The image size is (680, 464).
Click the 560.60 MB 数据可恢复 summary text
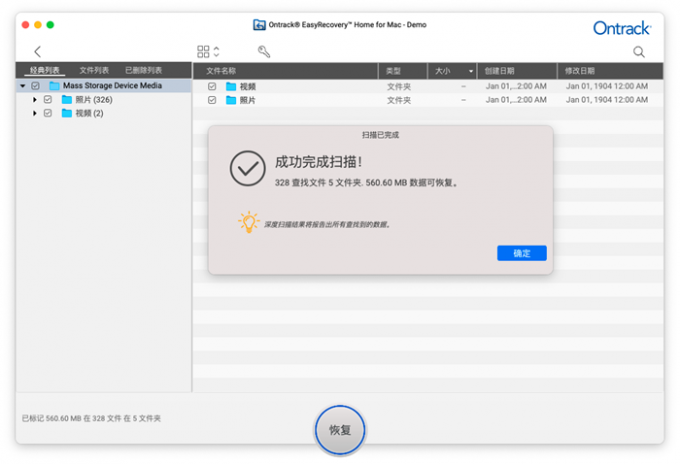[x=411, y=183]
